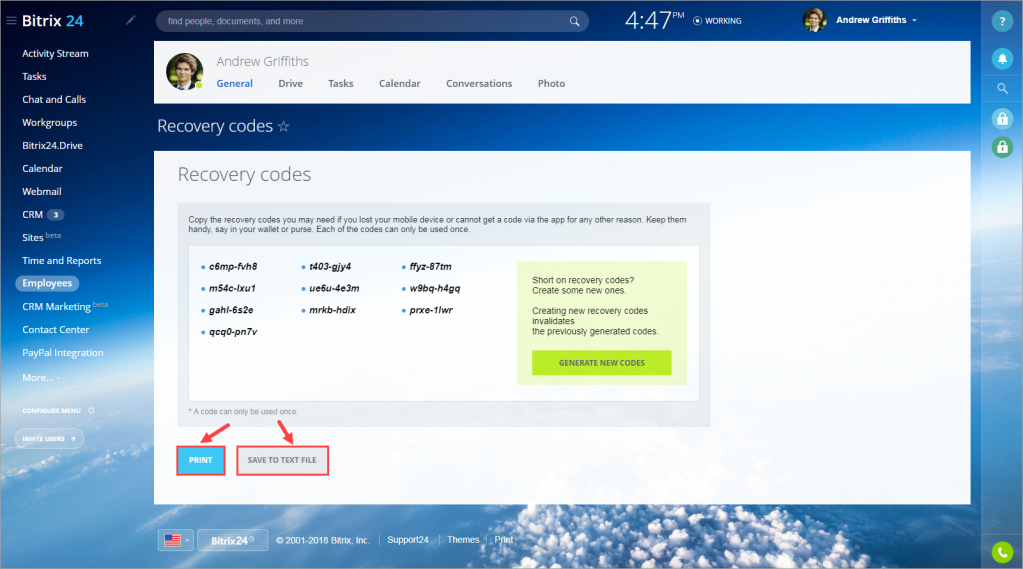The width and height of the screenshot is (1023, 569).
Task: Click recovery code w9bq-h4gq
Action: click(x=435, y=288)
